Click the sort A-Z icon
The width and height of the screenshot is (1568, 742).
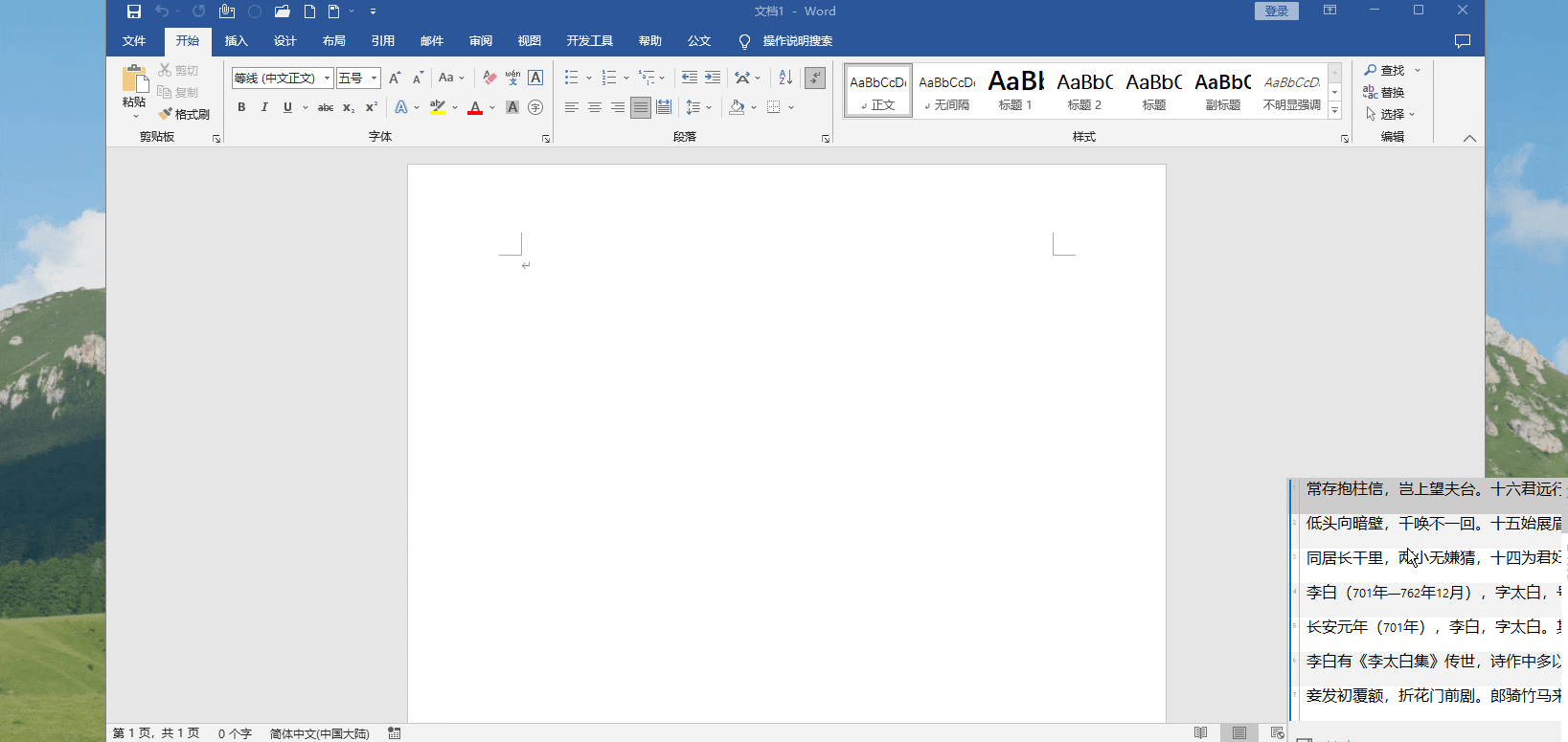[785, 78]
